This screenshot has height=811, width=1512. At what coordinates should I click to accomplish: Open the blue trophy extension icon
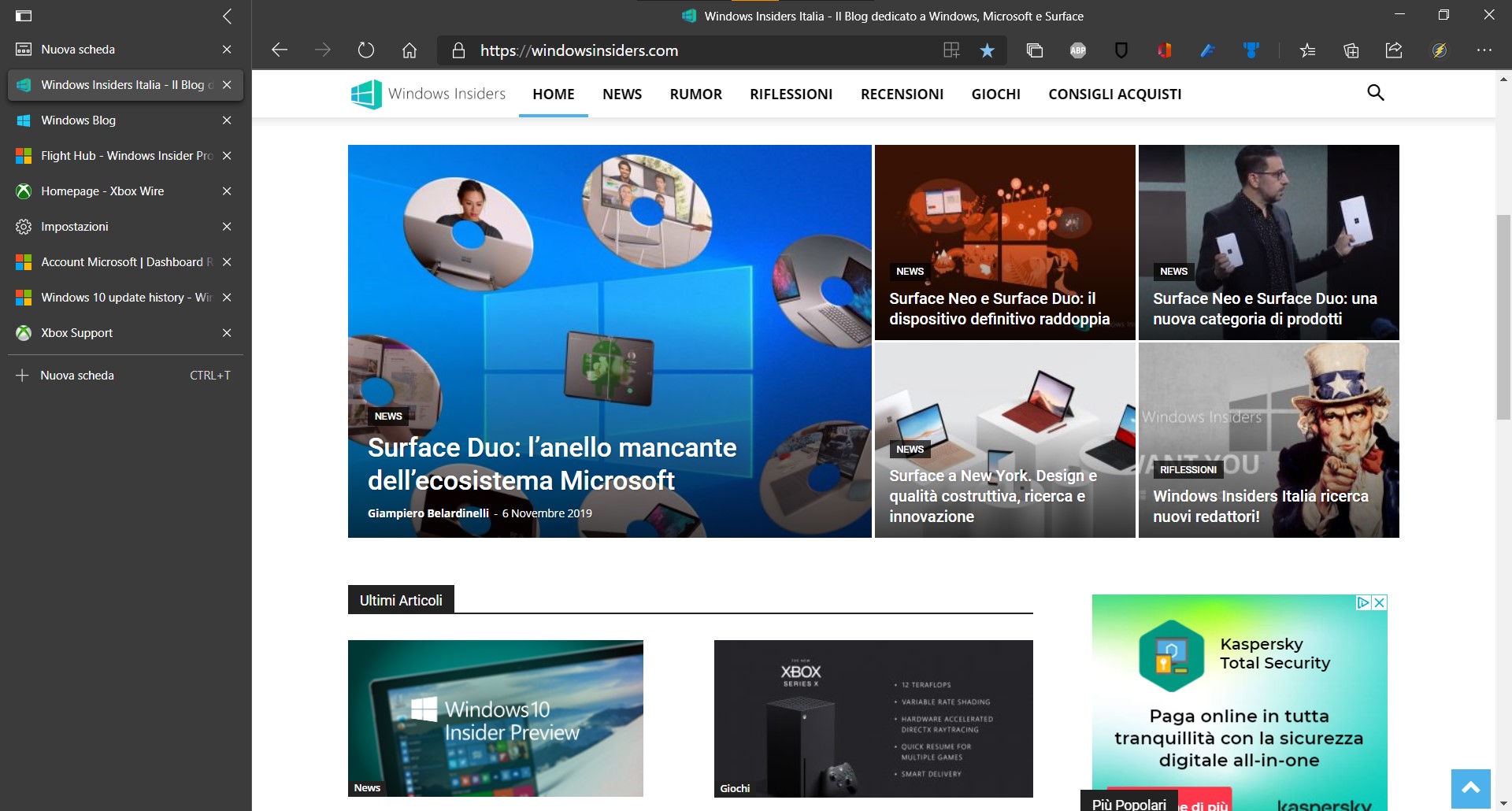pyautogui.click(x=1251, y=50)
